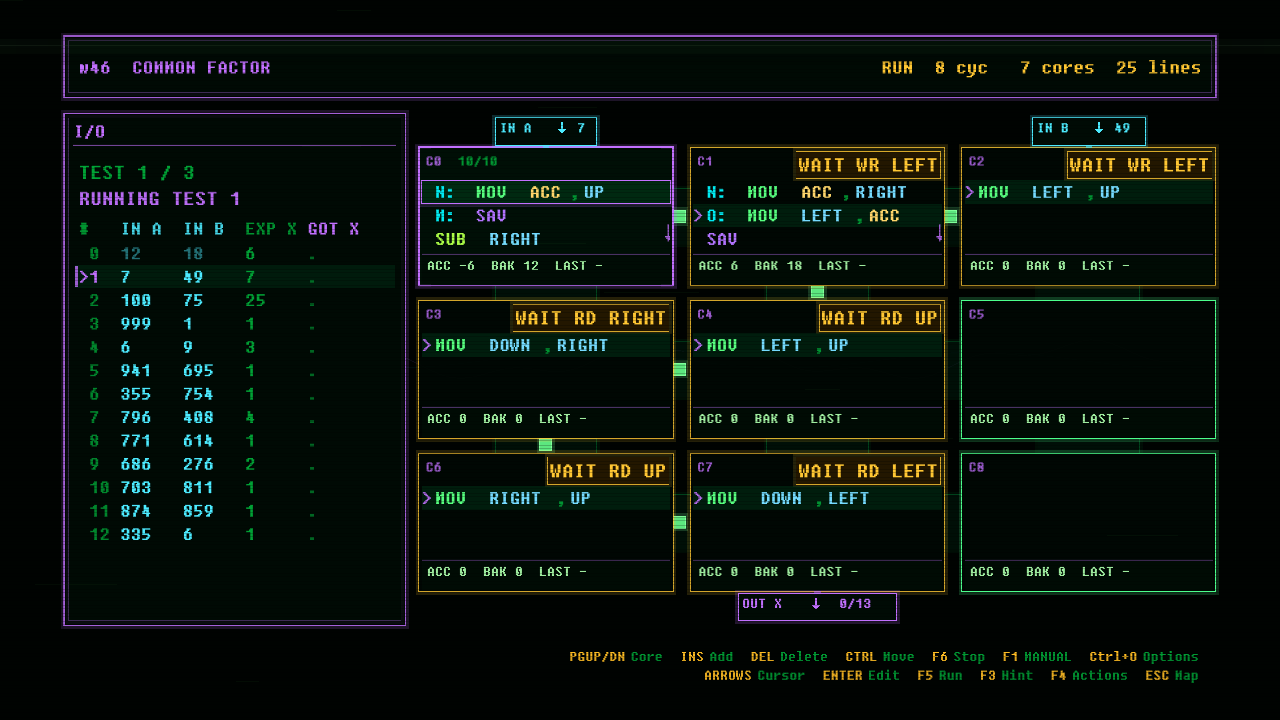The image size is (1280, 720).
Task: Select I/O row 4 with inputs 6 and 9
Action: (x=236, y=348)
